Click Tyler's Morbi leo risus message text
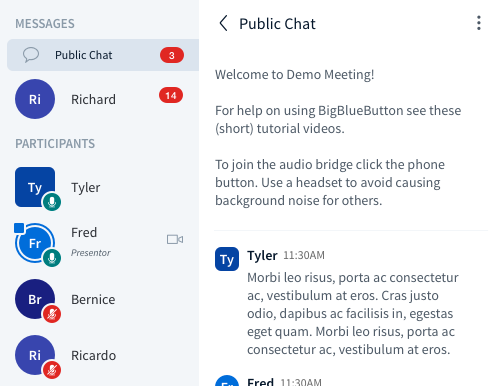Viewport: 503px width, 386px height. coord(353,313)
